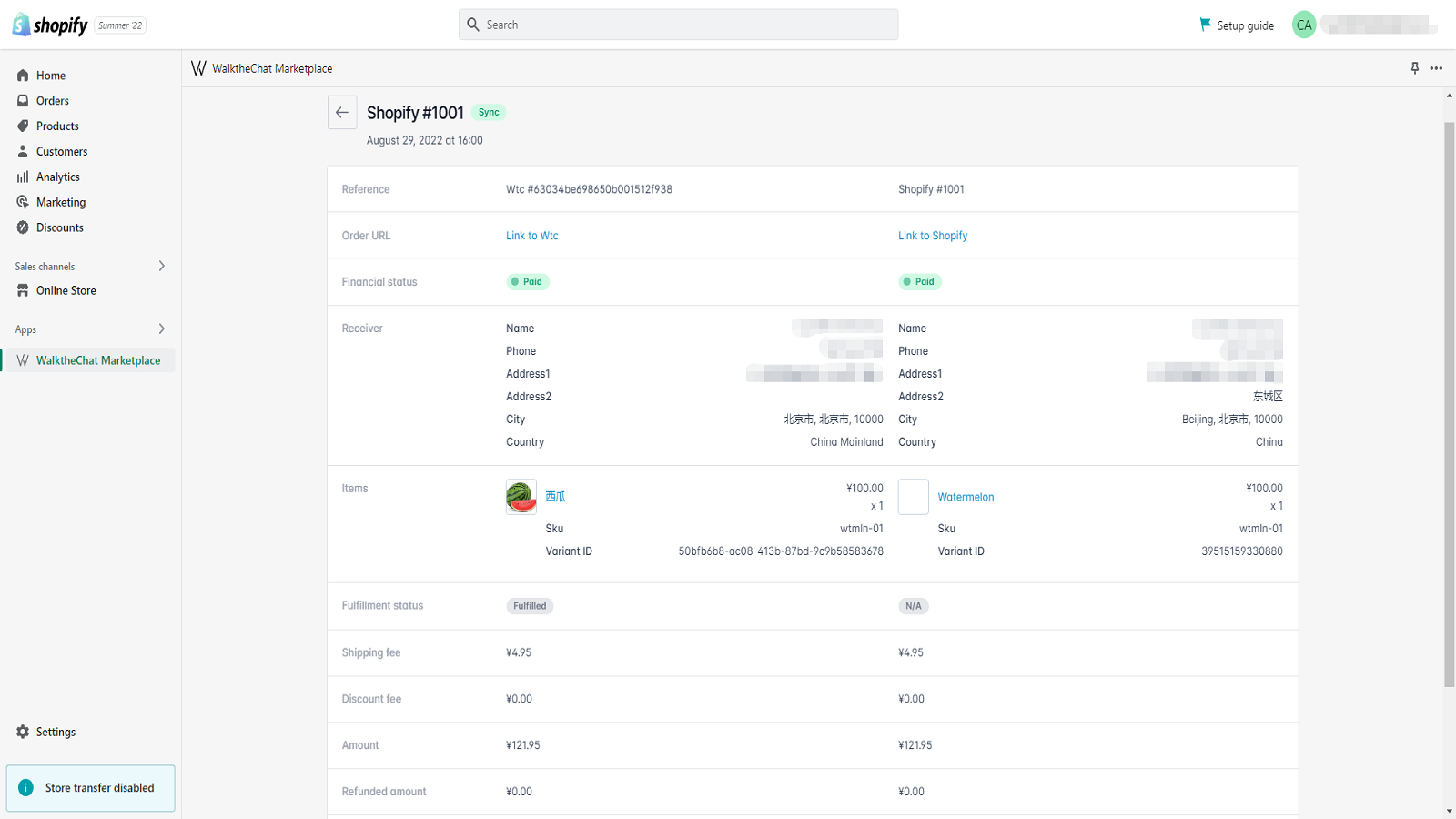The image size is (1456, 819).
Task: Click the Store transfer disabled info icon
Action: coord(26,788)
